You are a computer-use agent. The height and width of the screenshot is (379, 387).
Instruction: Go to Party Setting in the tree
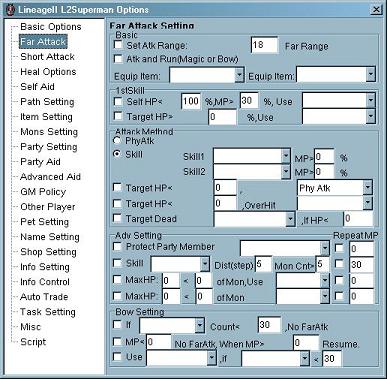pyautogui.click(x=49, y=147)
